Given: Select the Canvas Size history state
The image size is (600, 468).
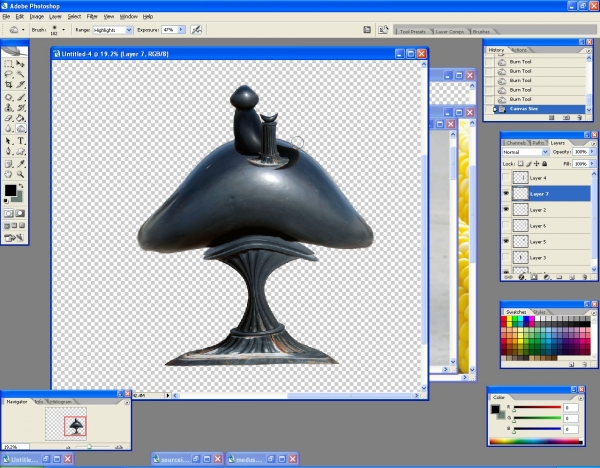Looking at the screenshot, I should (540, 109).
